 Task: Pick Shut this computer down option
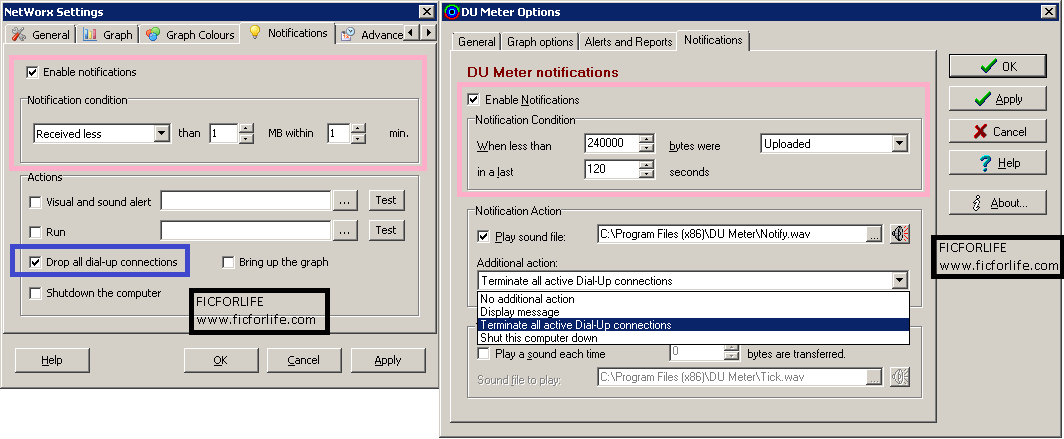coord(693,338)
